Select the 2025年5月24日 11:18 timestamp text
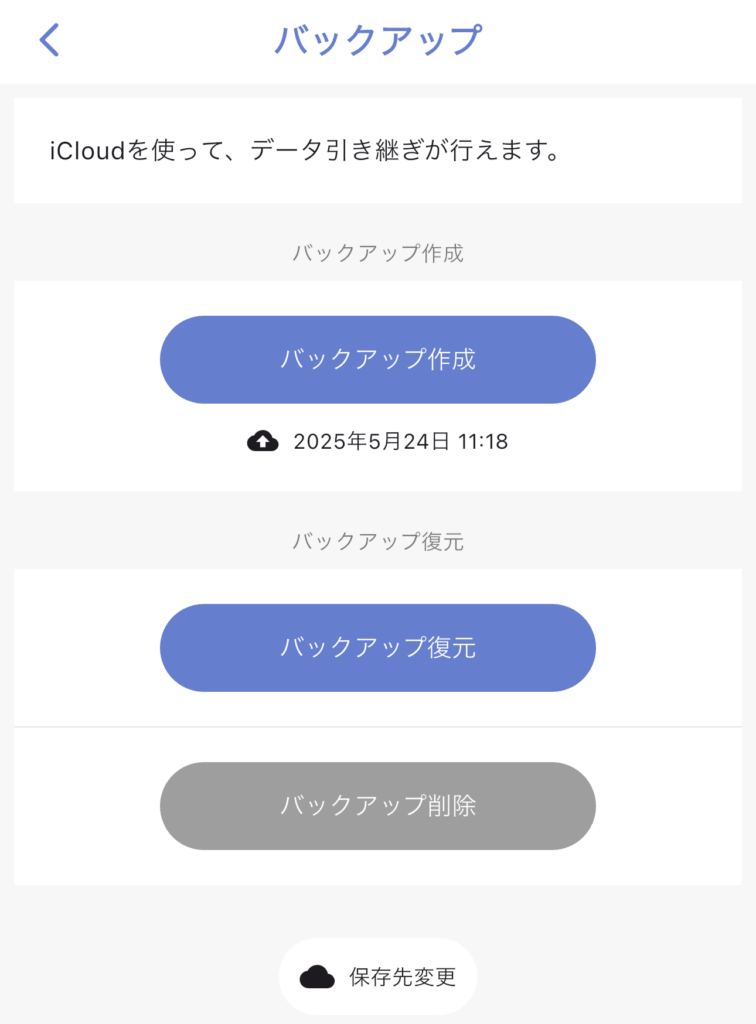Viewport: 756px width, 1024px height. 400,441
